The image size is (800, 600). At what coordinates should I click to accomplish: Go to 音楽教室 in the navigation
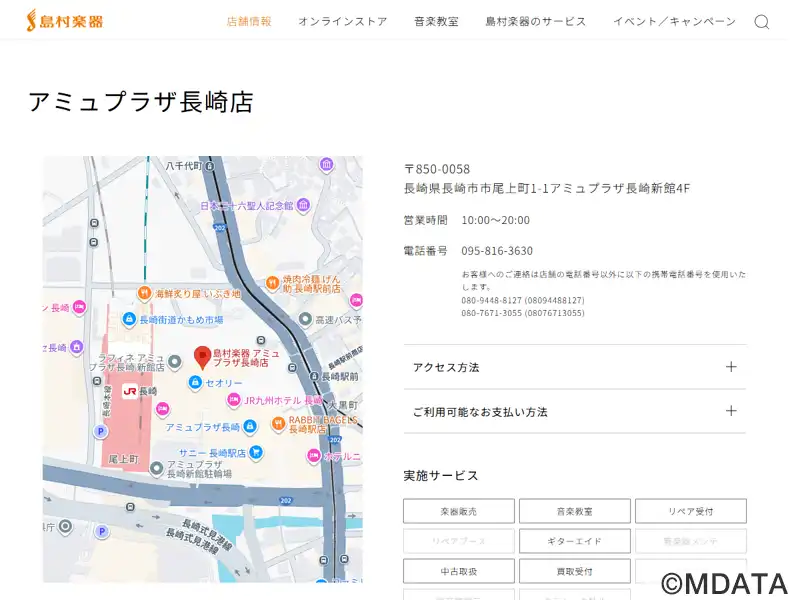point(436,21)
